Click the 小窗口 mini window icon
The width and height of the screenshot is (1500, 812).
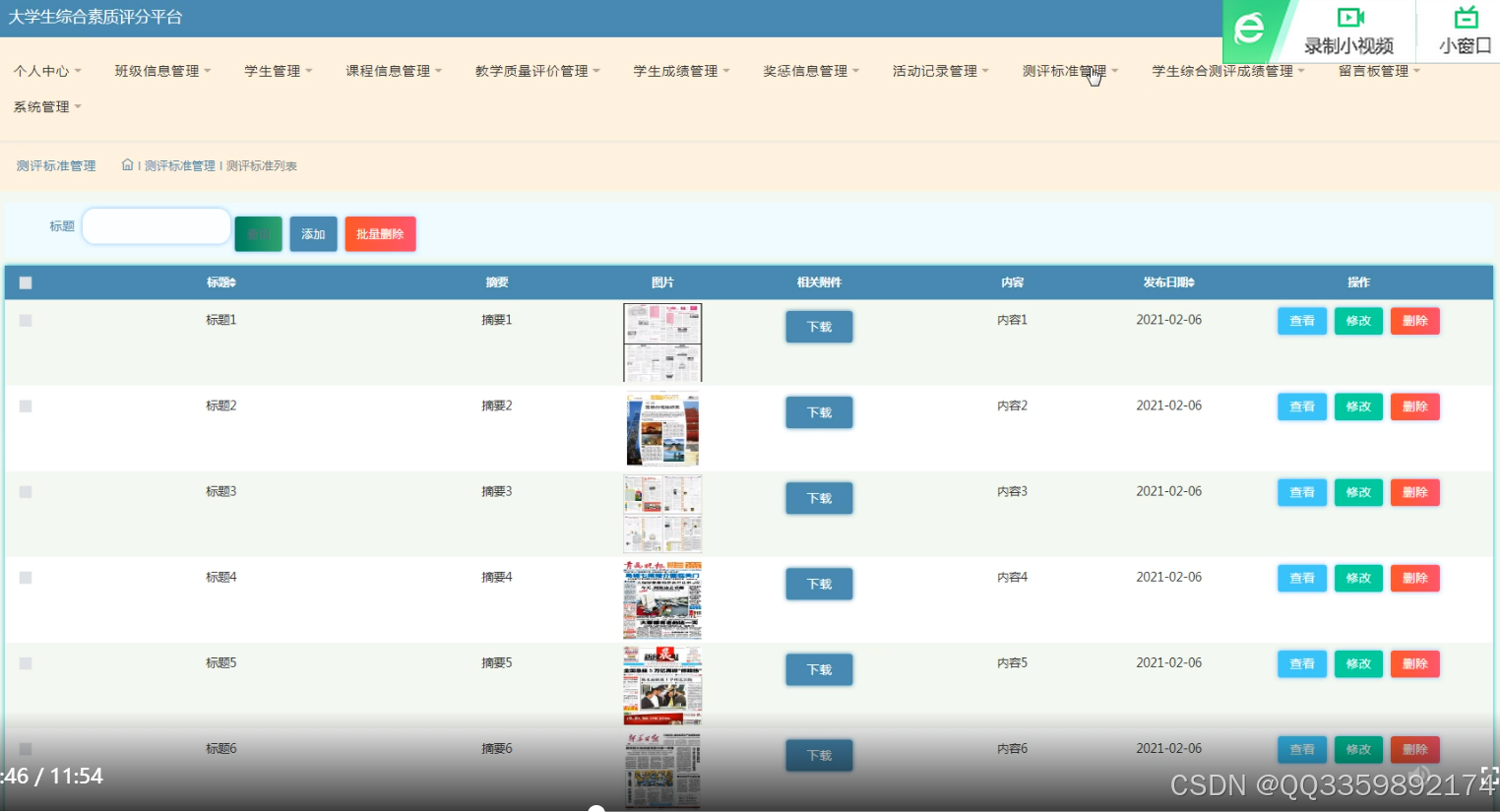1467,17
